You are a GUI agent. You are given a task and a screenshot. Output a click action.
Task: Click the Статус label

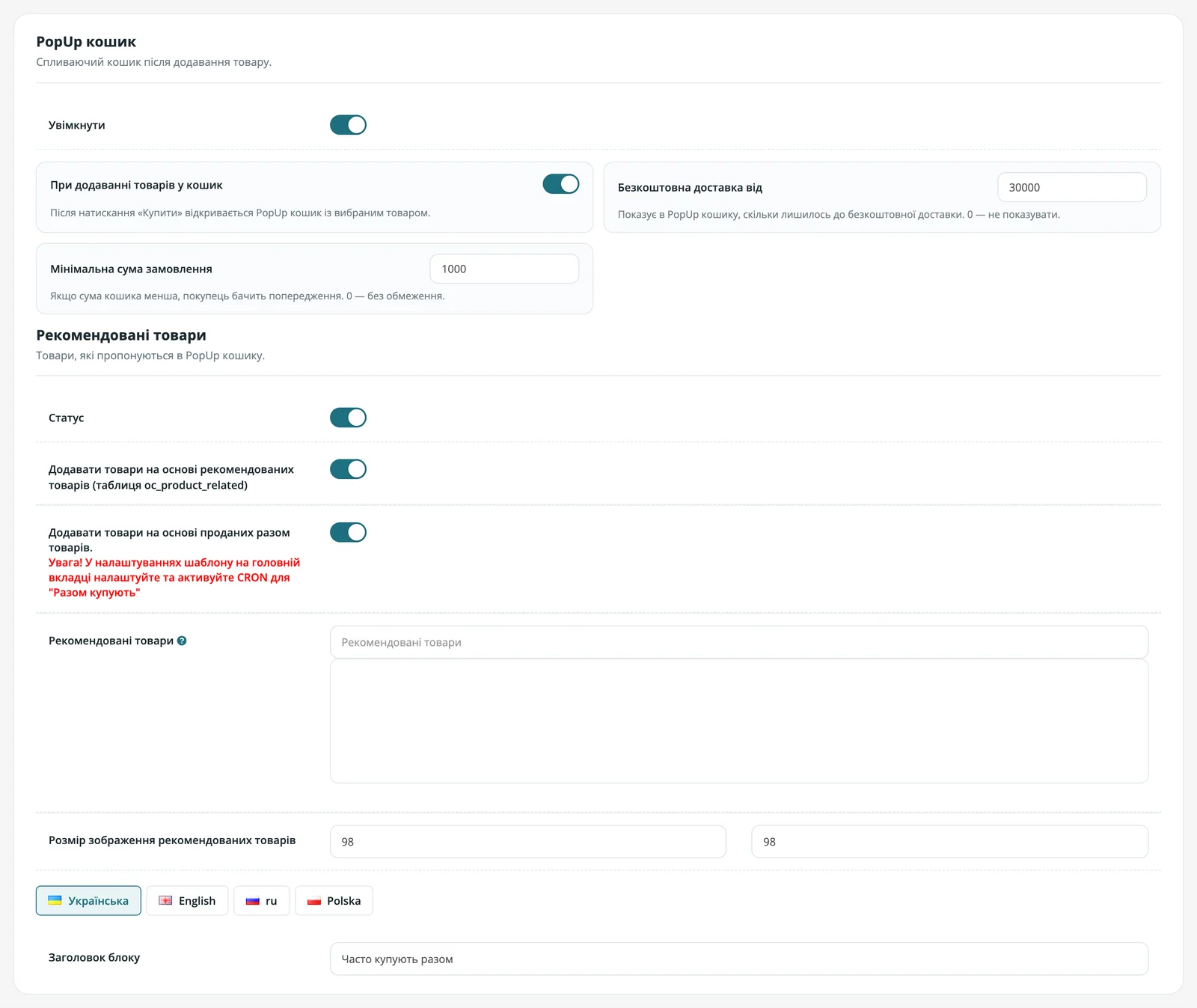(x=66, y=418)
